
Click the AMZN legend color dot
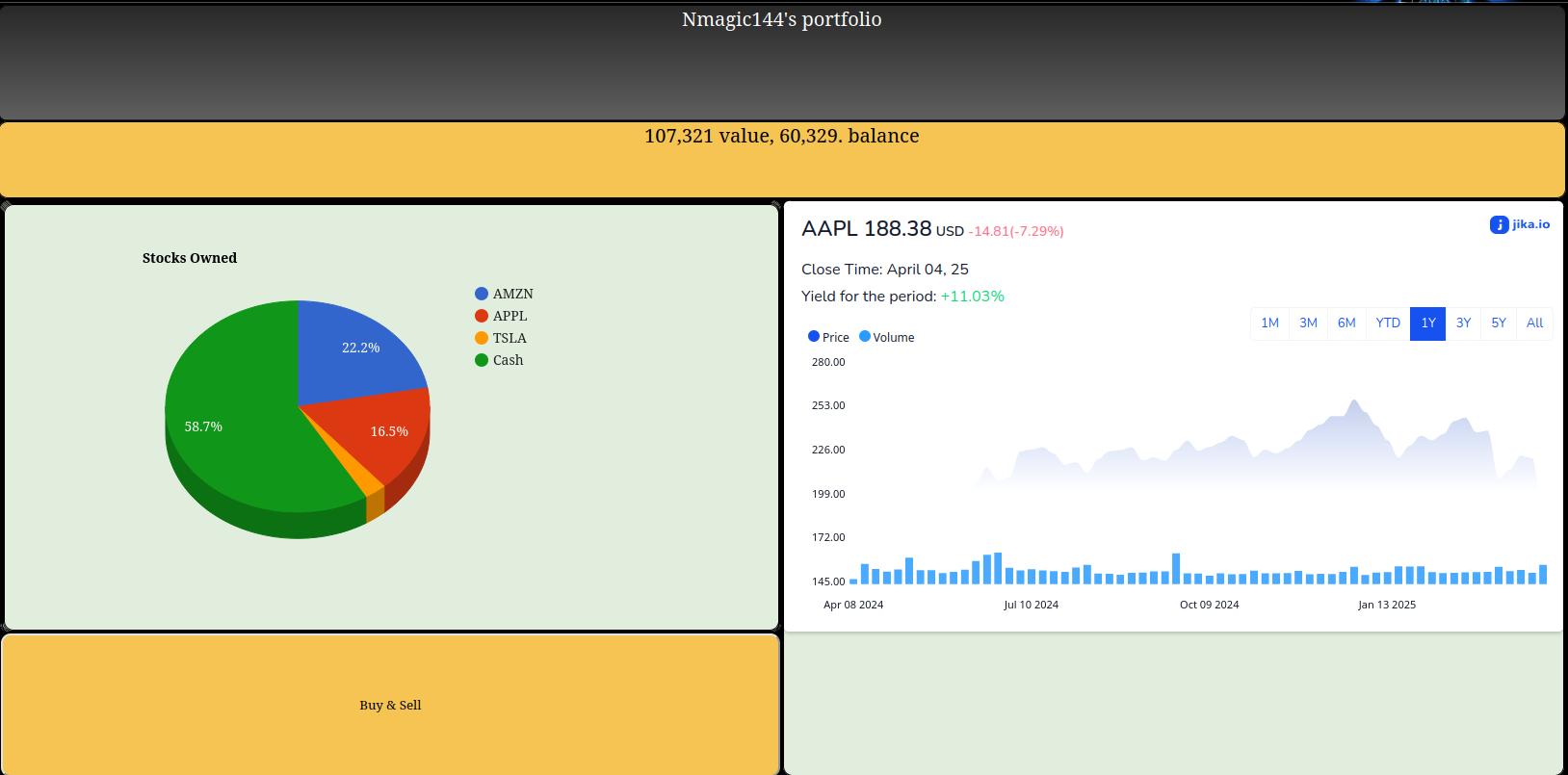coord(482,294)
